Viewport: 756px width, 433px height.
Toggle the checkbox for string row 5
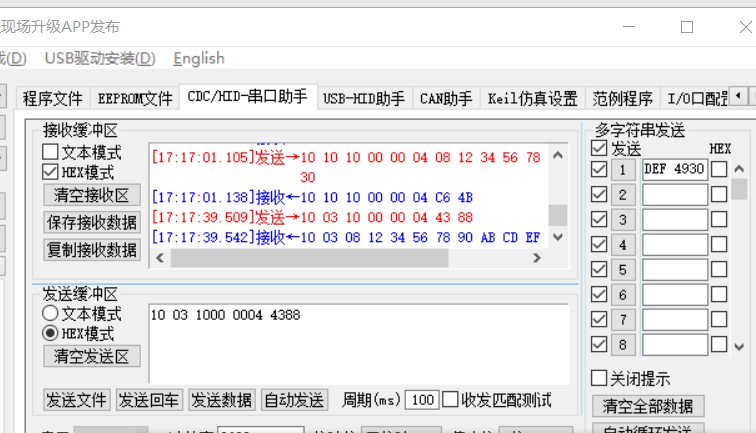click(x=599, y=269)
